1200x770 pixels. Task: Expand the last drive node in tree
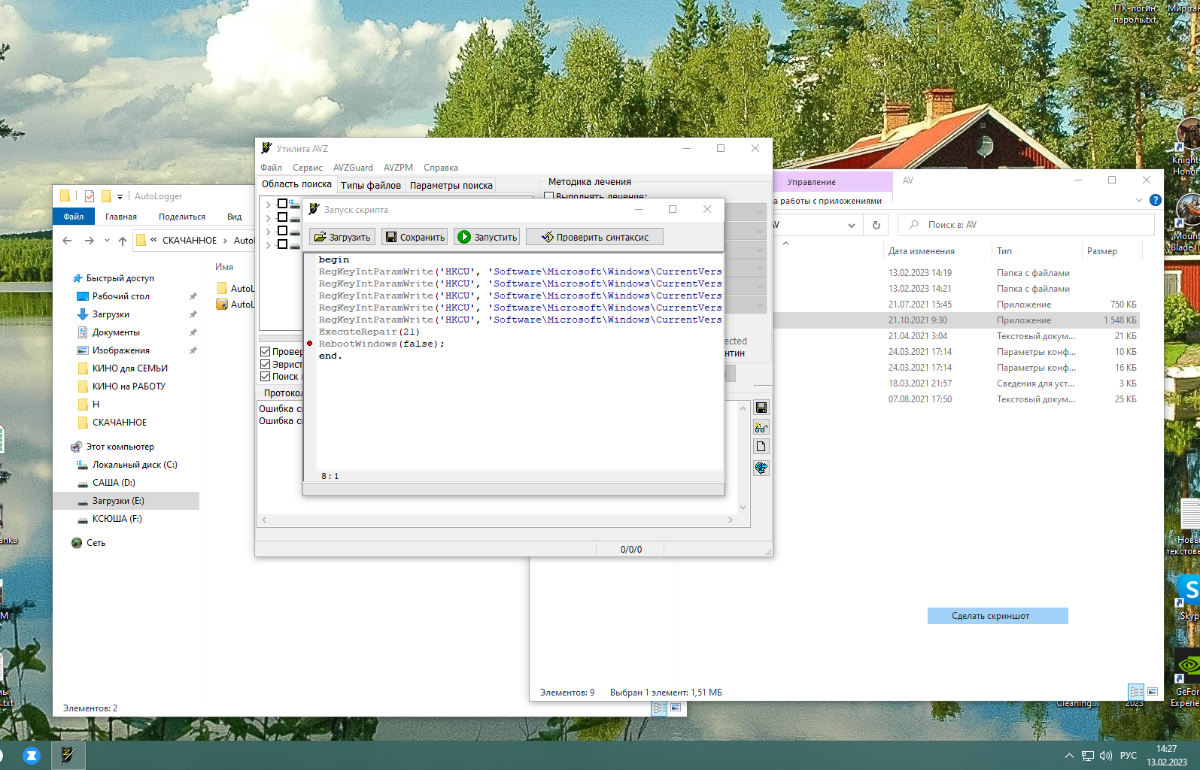[268, 244]
